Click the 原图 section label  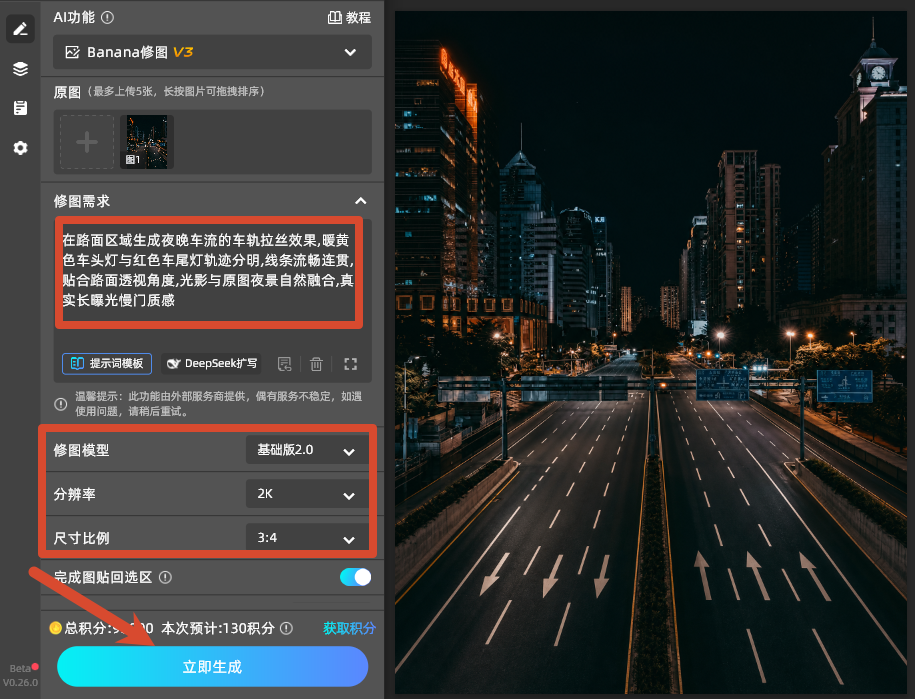click(x=67, y=92)
